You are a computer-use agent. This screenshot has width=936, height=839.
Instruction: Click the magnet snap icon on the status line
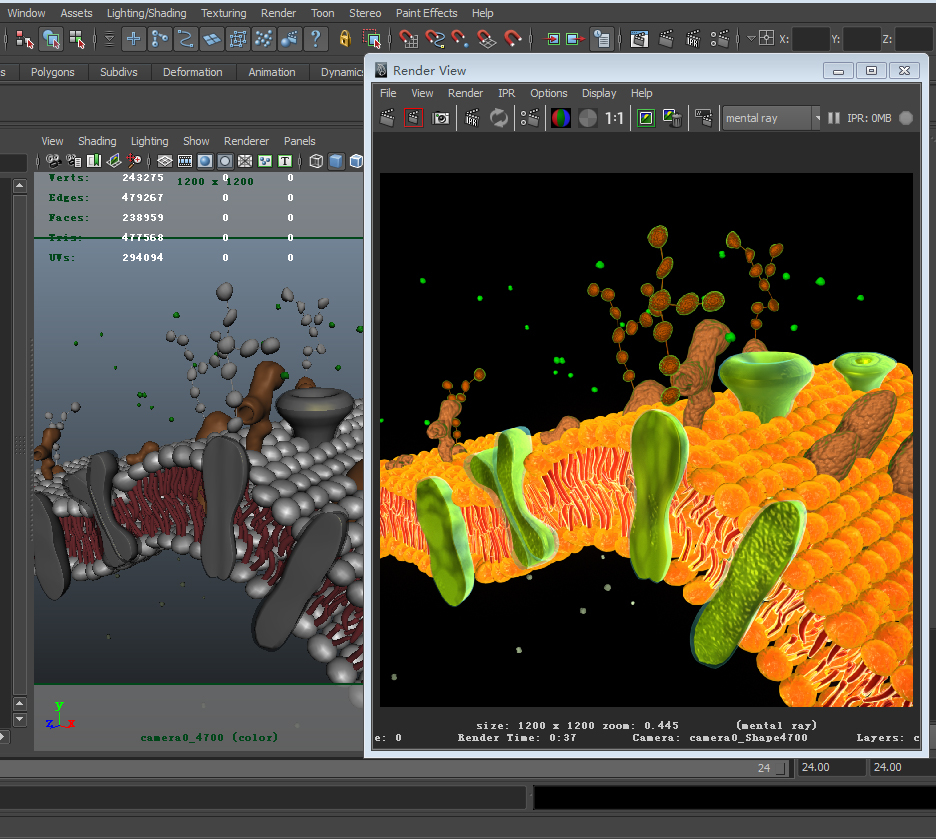tap(512, 39)
